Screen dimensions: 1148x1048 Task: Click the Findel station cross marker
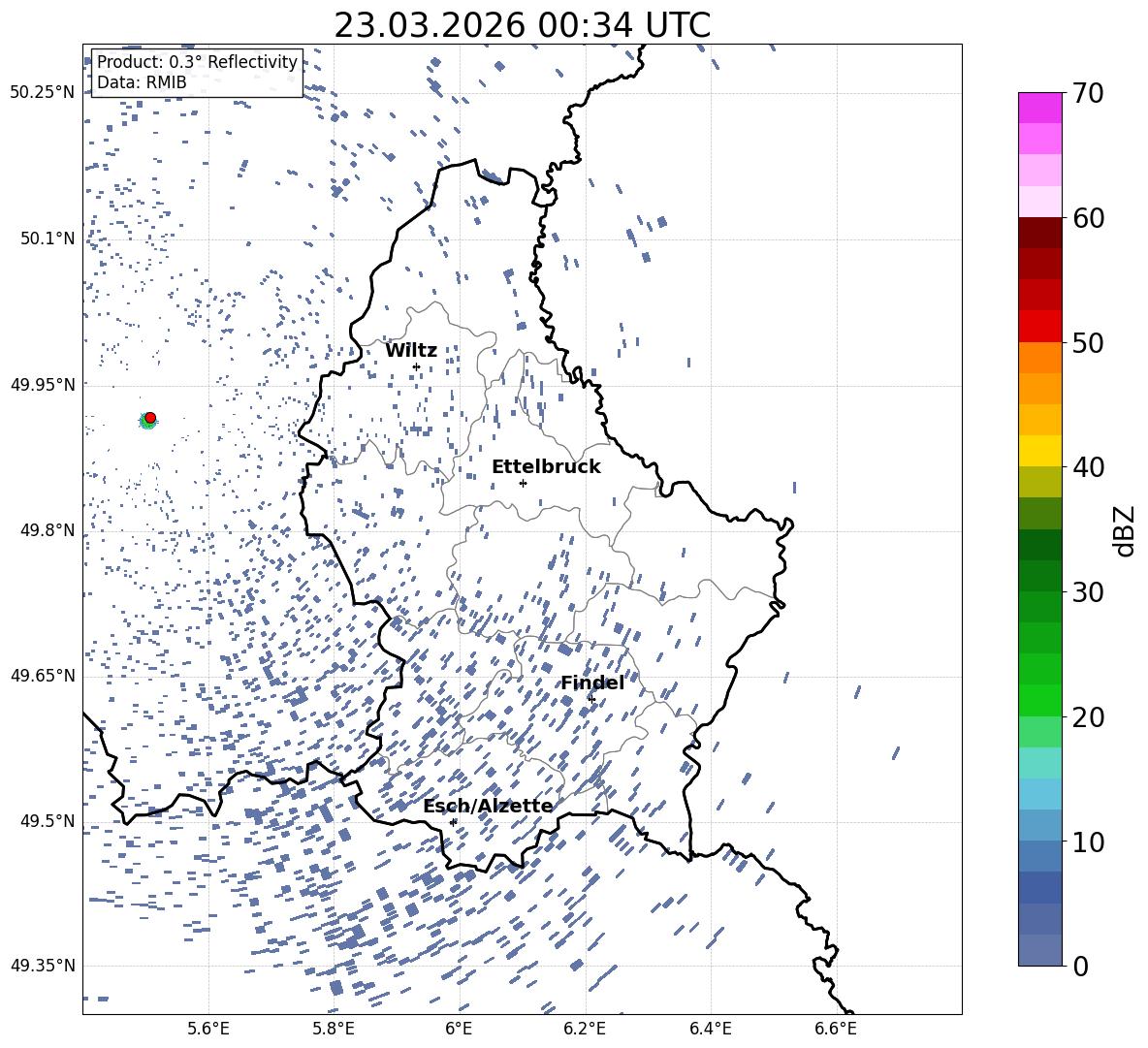(x=591, y=699)
